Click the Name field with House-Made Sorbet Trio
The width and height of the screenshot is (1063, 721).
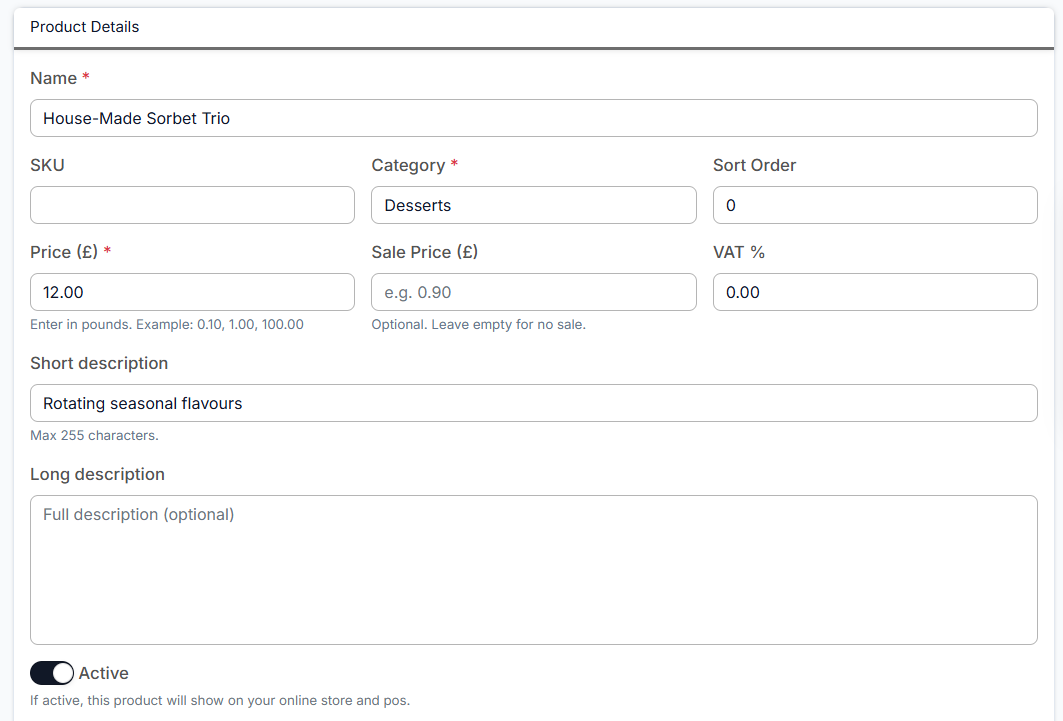(533, 118)
